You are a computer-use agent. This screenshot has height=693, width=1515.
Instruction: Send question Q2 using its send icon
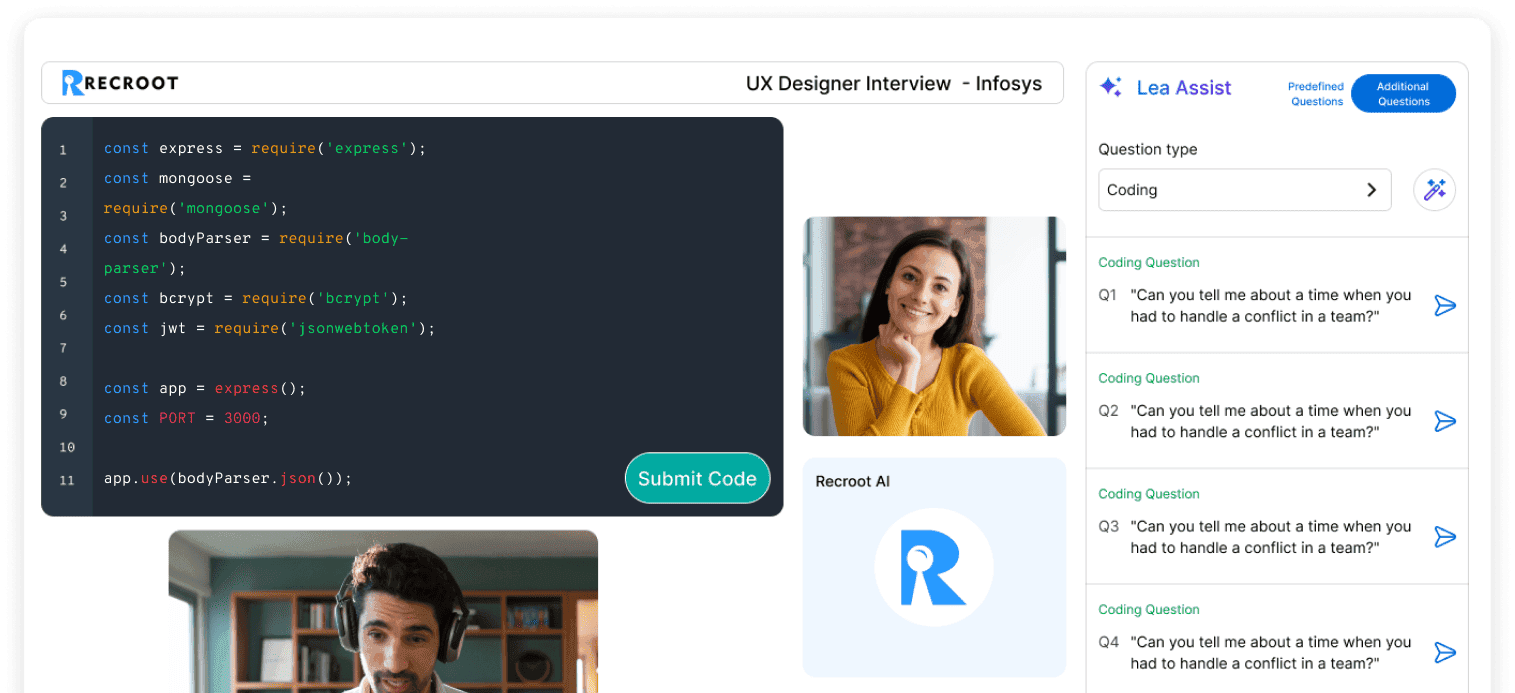coord(1445,421)
